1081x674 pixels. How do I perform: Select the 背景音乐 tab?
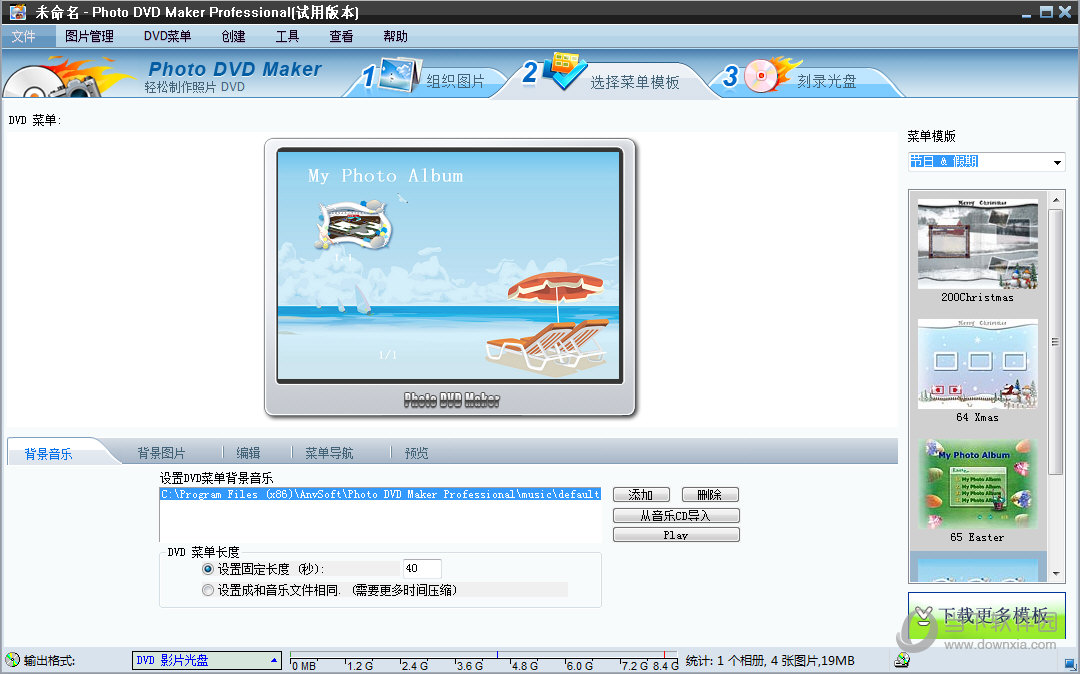(48, 453)
